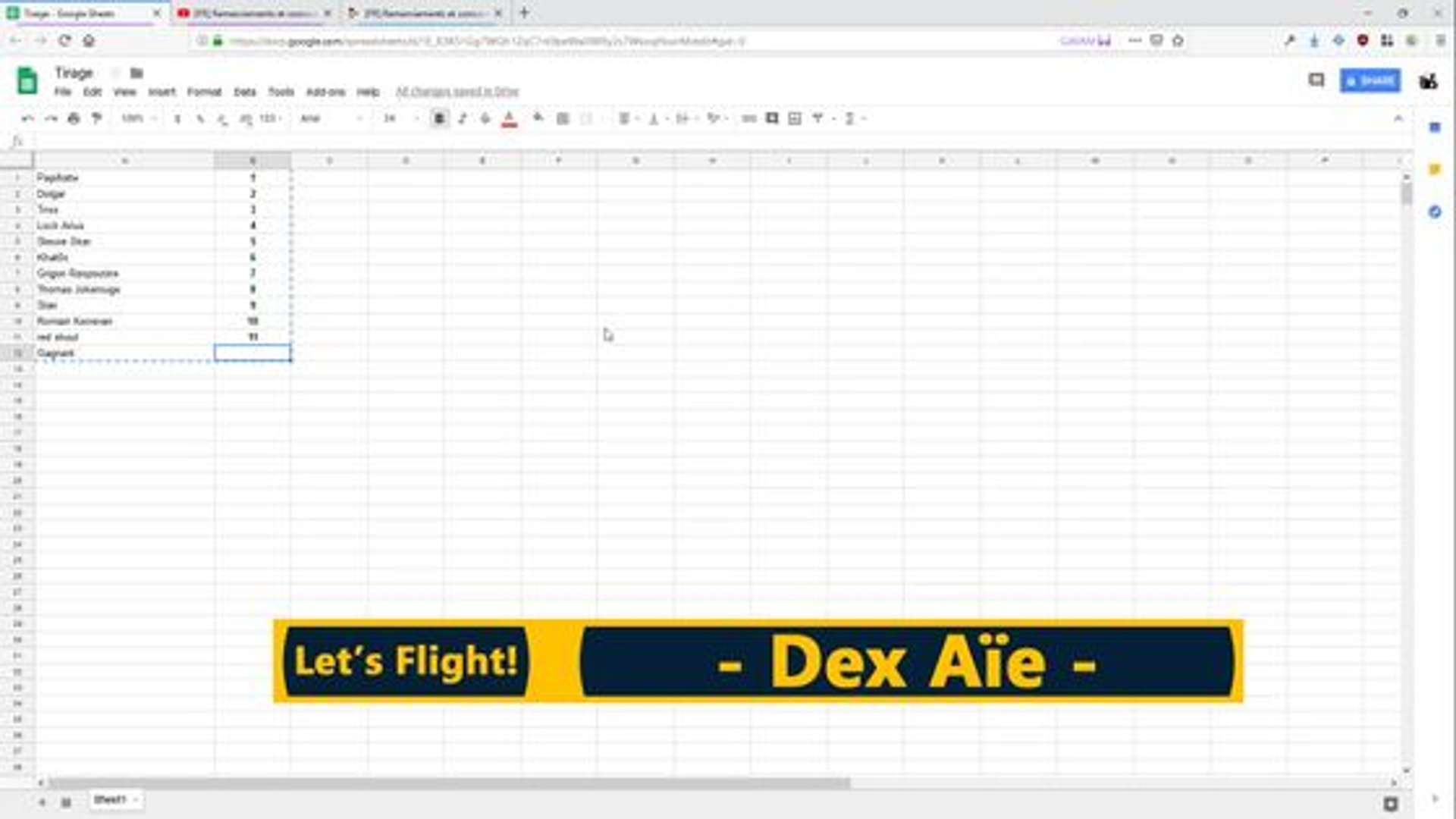Screen dimensions: 1456x819
Task: Move document using folder icon
Action: pyautogui.click(x=136, y=73)
